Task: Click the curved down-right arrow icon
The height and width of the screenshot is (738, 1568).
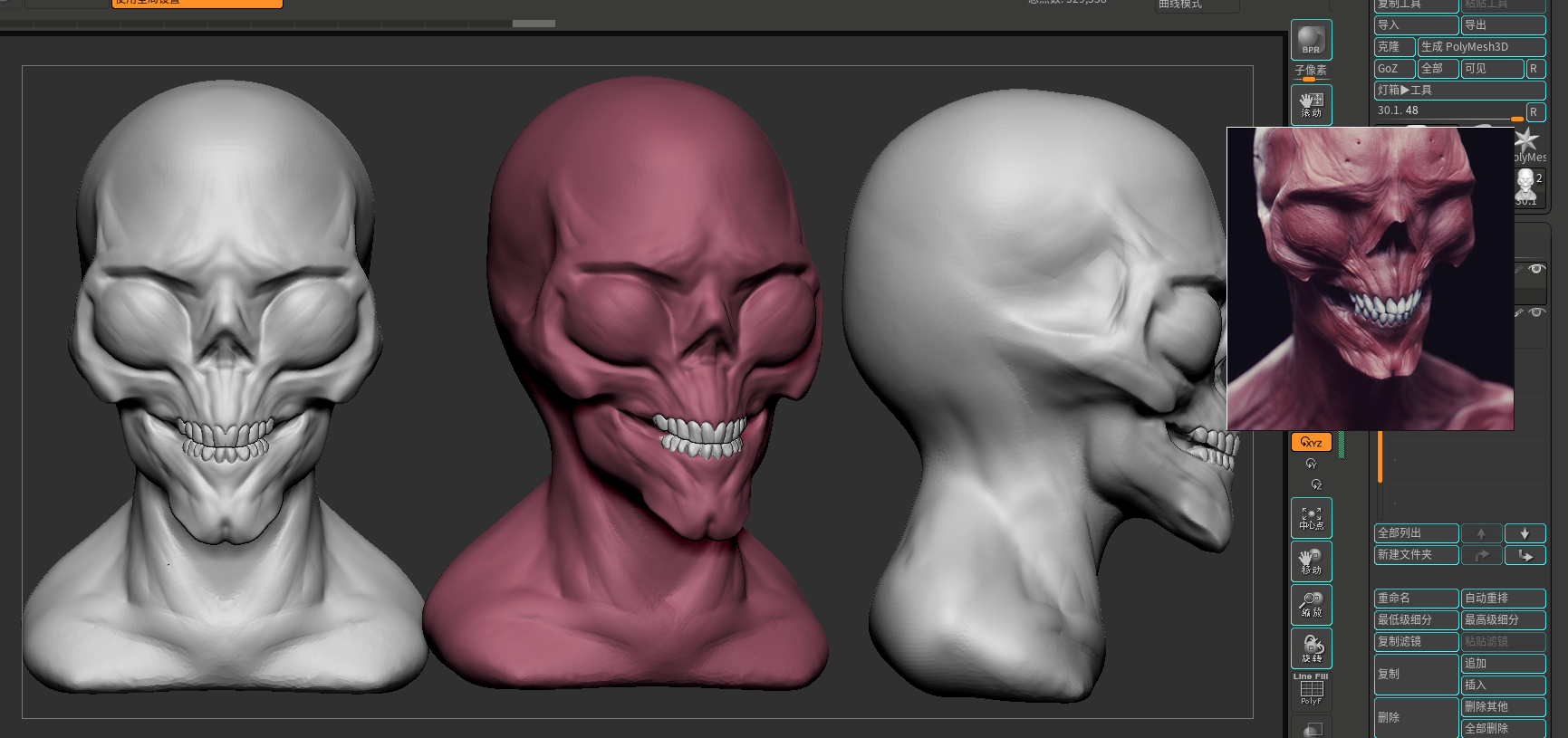Action: pos(1525,555)
